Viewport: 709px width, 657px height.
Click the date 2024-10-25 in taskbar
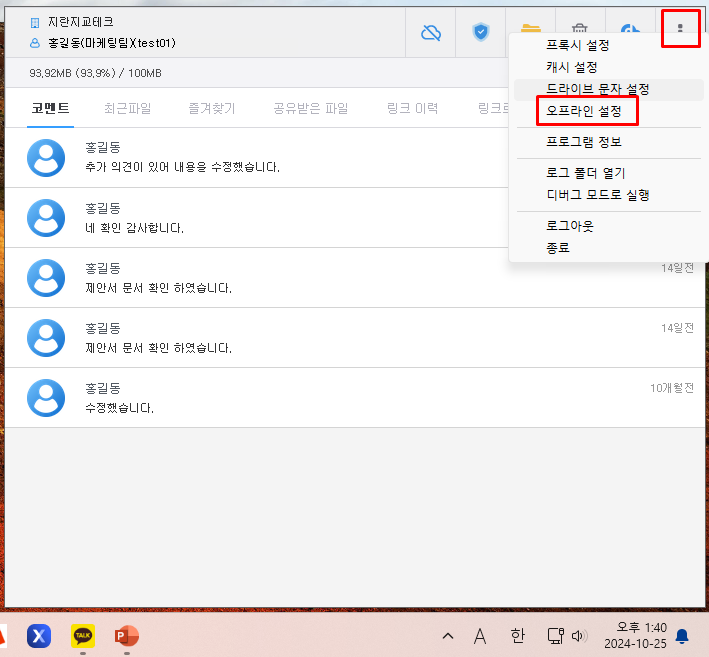[635, 643]
